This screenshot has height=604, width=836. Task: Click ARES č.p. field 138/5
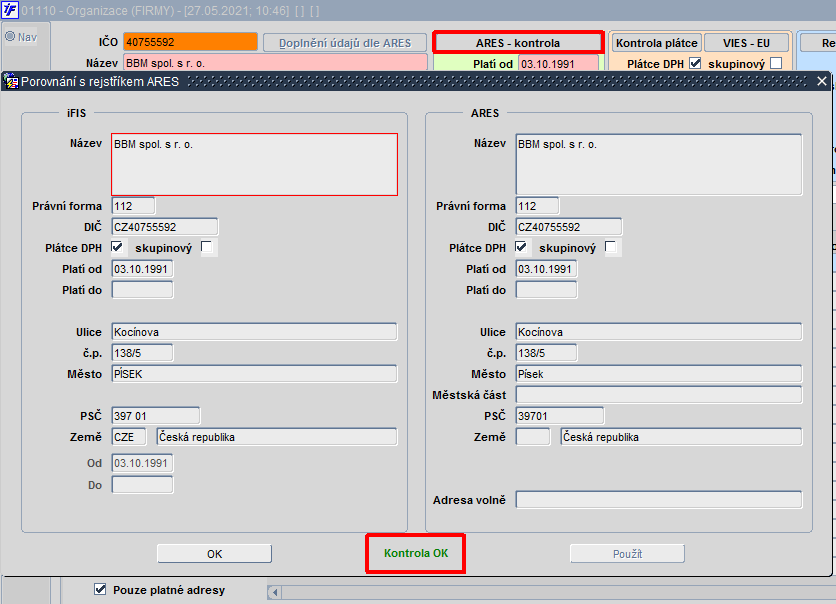[546, 352]
